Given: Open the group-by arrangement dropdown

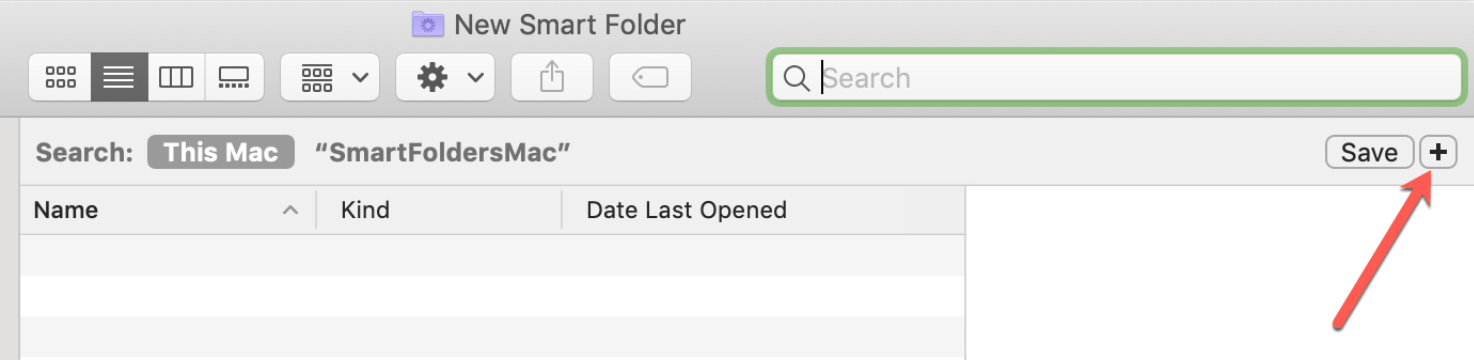Looking at the screenshot, I should 330,78.
